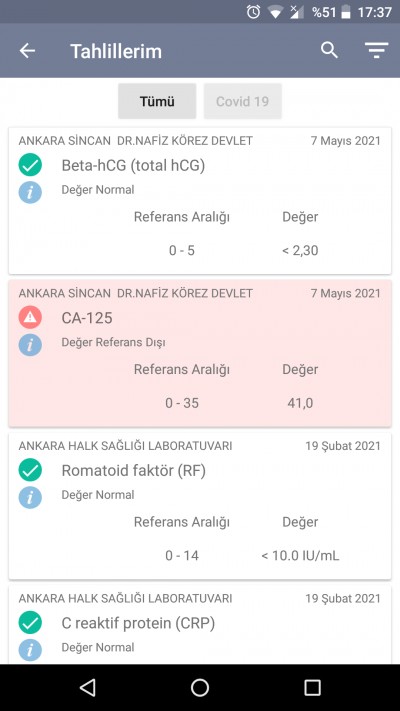Tap the back arrow in the header
The width and height of the screenshot is (400, 711).
tap(27, 51)
